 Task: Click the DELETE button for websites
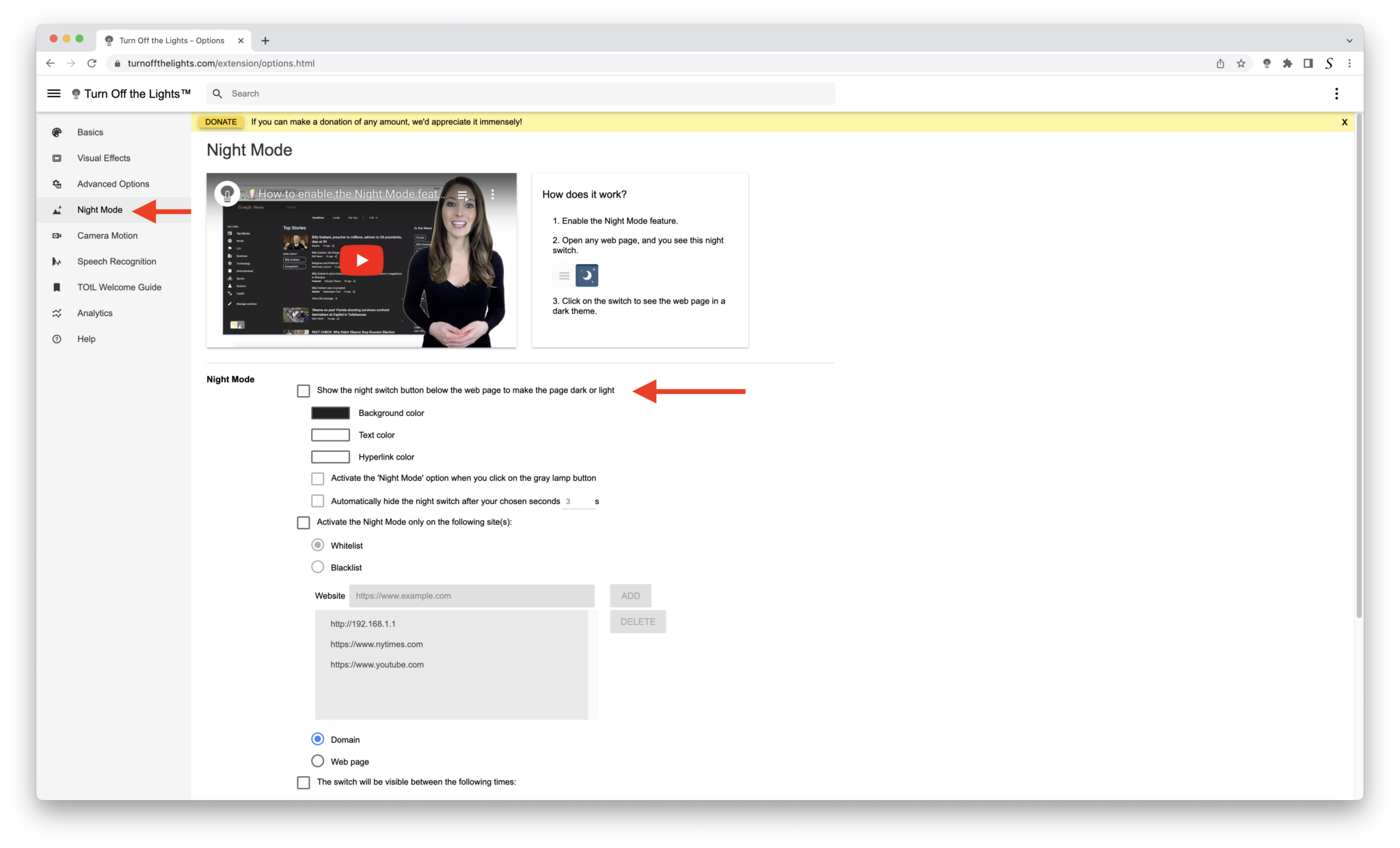pyautogui.click(x=637, y=621)
